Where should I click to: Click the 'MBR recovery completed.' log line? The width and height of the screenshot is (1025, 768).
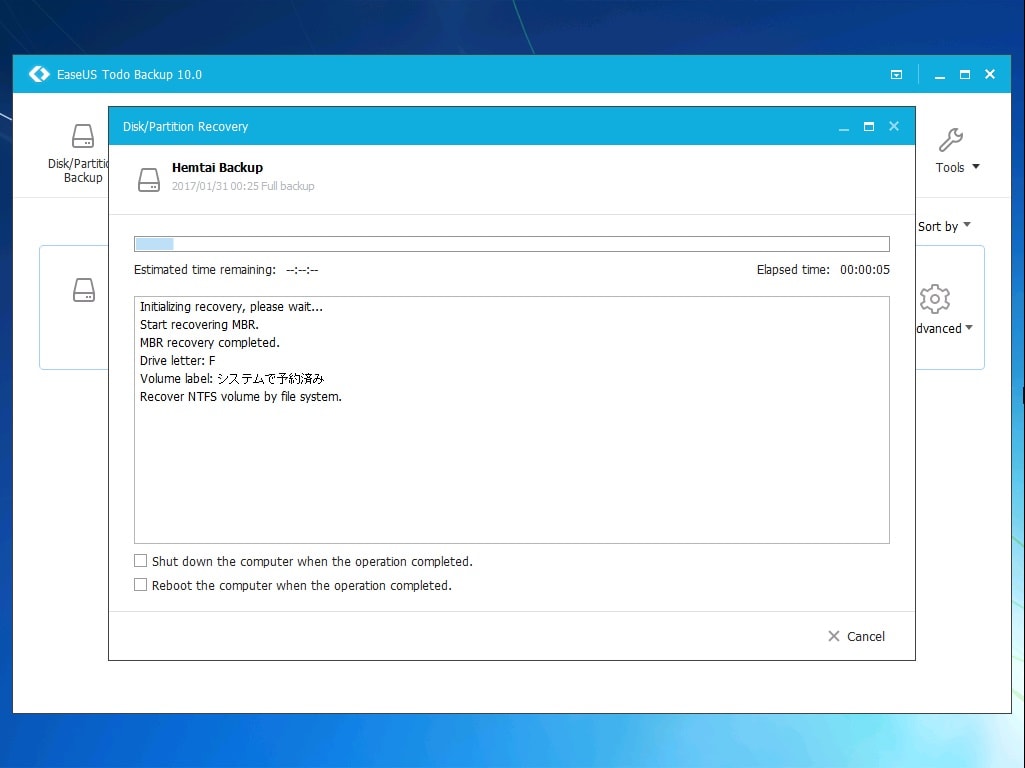[x=210, y=342]
